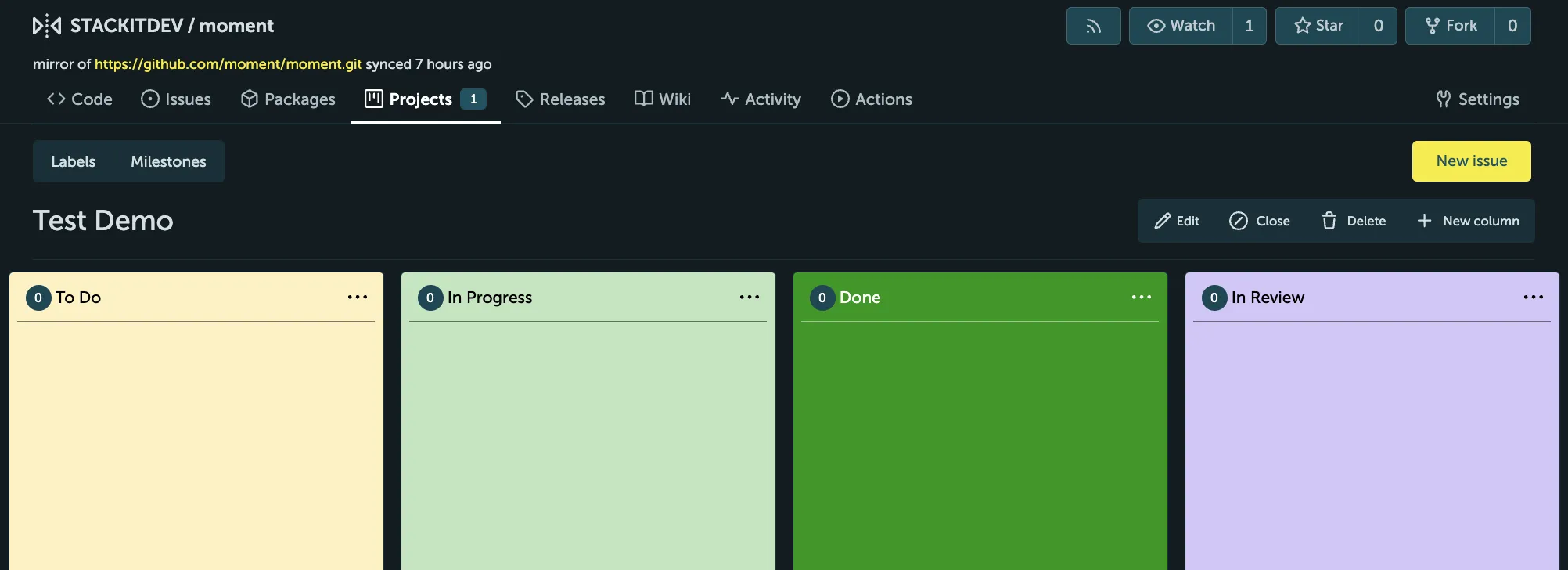Screen dimensions: 1568x570
Task: Open Settings with the tools icon
Action: pos(1444,99)
